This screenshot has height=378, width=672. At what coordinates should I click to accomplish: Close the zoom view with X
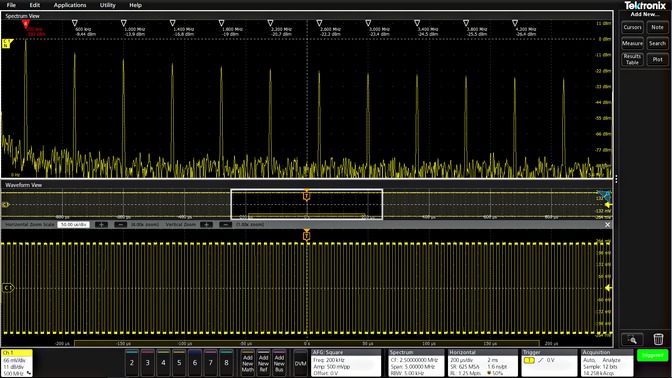(607, 225)
